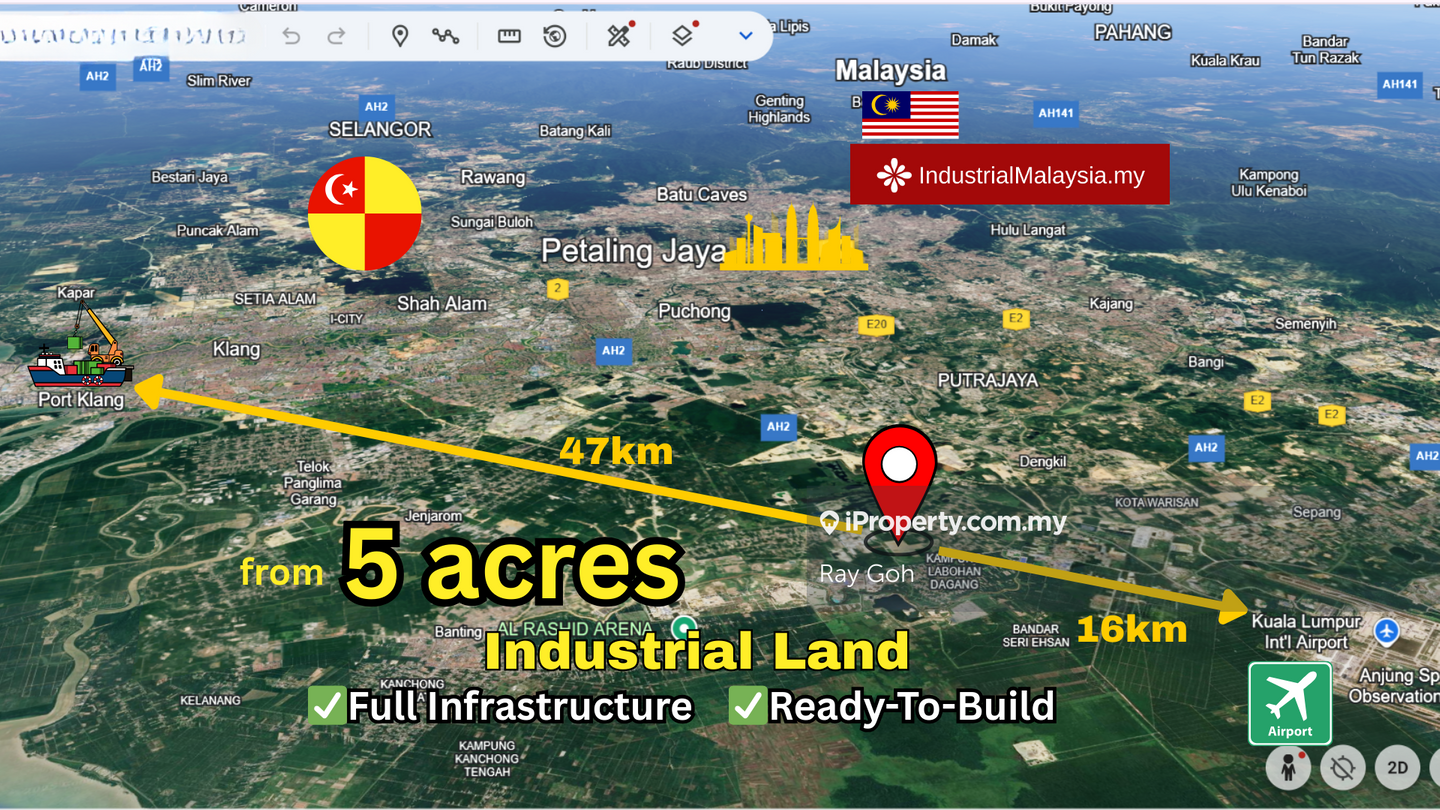Image resolution: width=1440 pixels, height=810 pixels.
Task: Click the green Al Rashid Arena marker
Action: (x=684, y=627)
